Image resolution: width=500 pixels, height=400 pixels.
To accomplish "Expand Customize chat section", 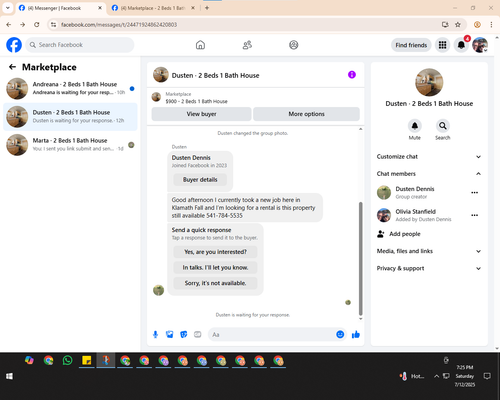I will (x=429, y=157).
